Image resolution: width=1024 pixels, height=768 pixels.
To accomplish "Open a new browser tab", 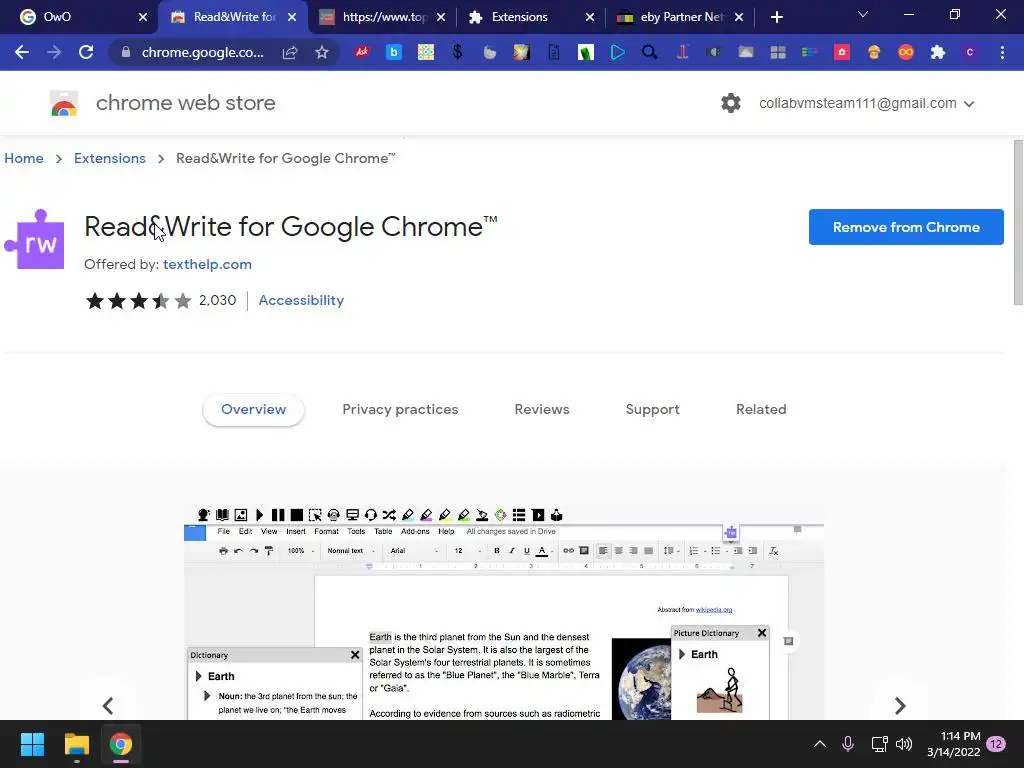I will click(776, 18).
